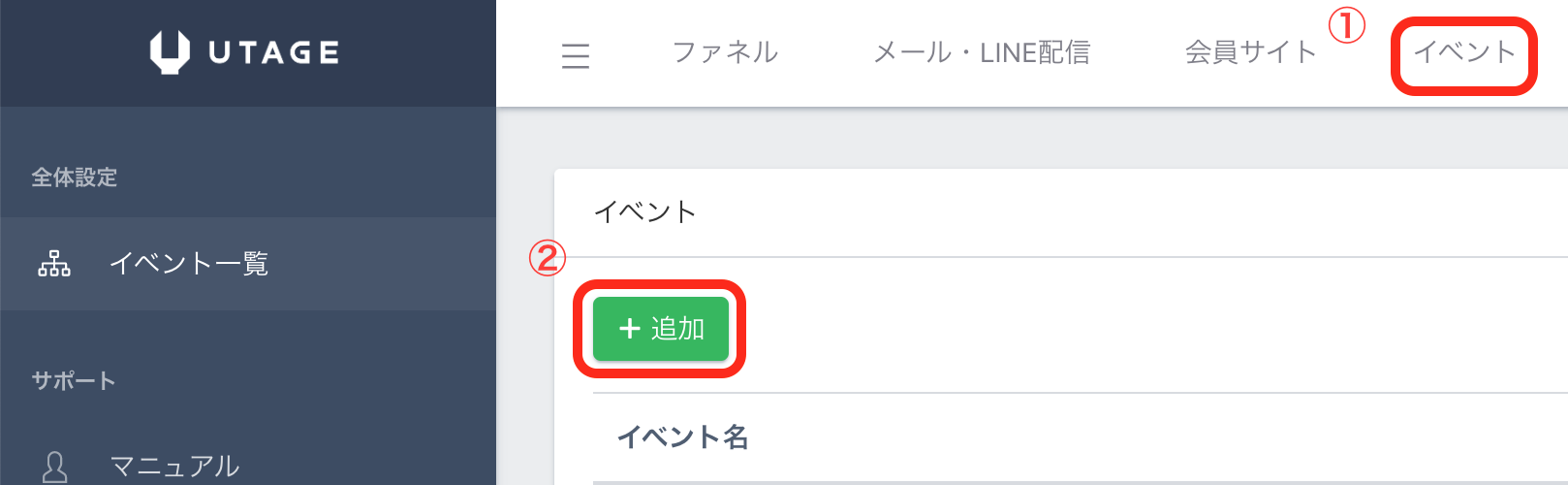Sort by the イベント名 column header

(x=683, y=437)
